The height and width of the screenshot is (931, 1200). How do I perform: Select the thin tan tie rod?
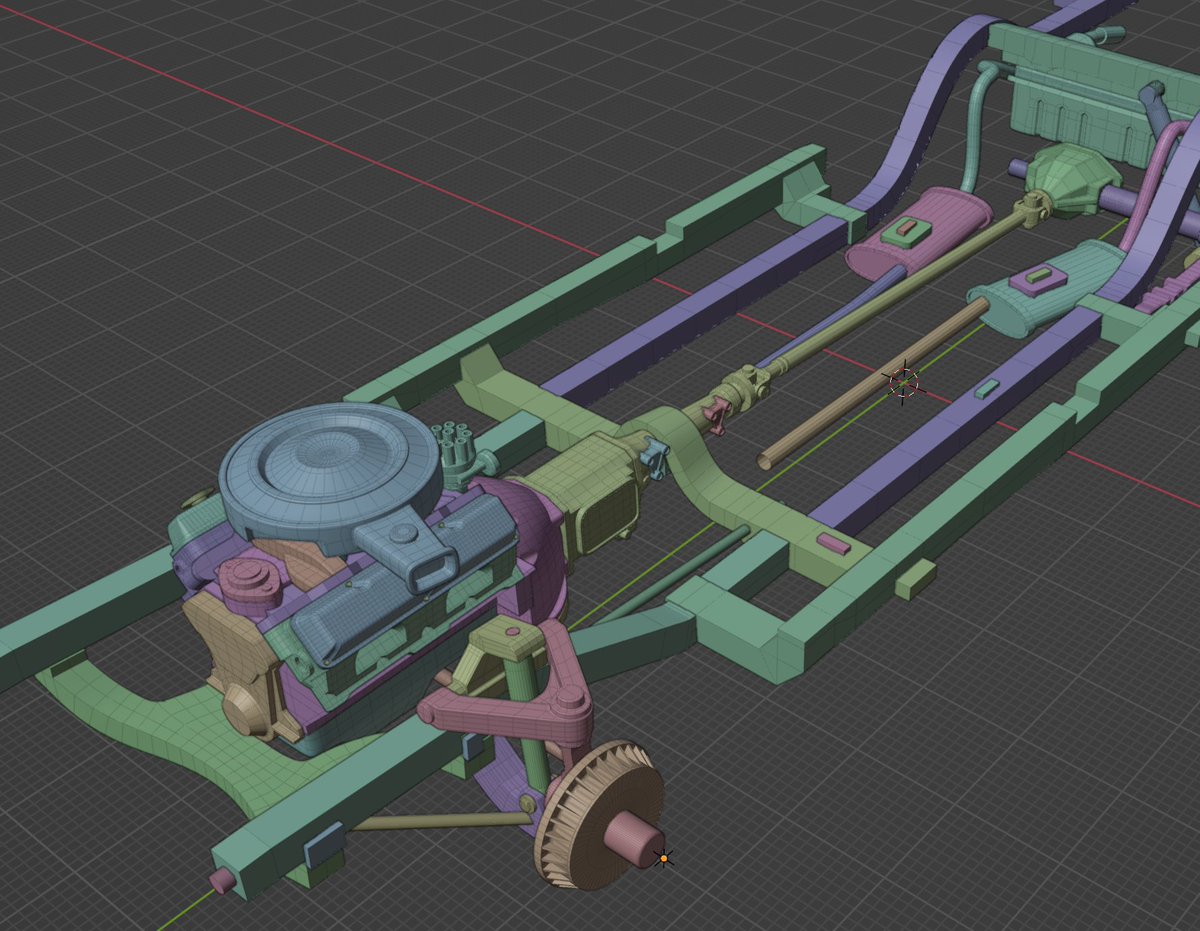[x=440, y=820]
